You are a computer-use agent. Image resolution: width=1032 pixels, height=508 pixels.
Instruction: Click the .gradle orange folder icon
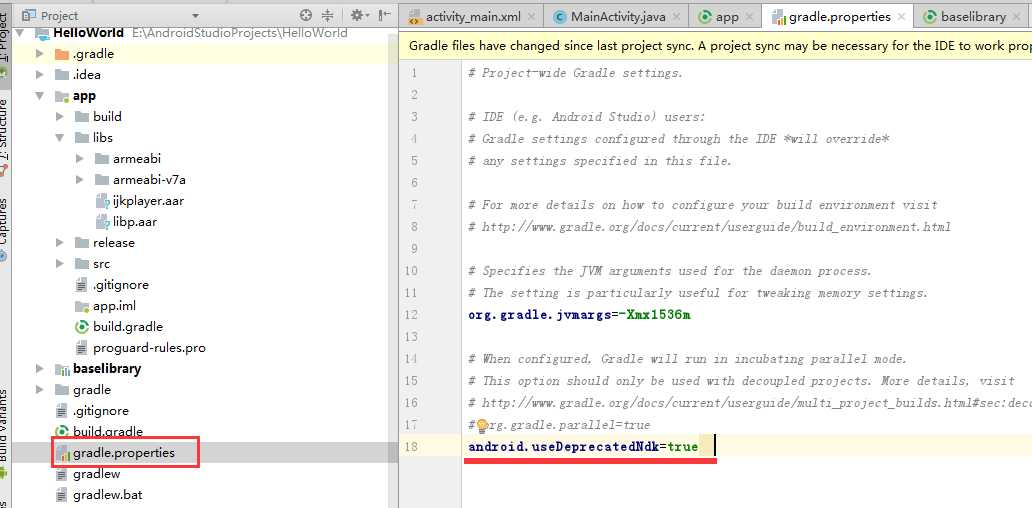tap(62, 54)
